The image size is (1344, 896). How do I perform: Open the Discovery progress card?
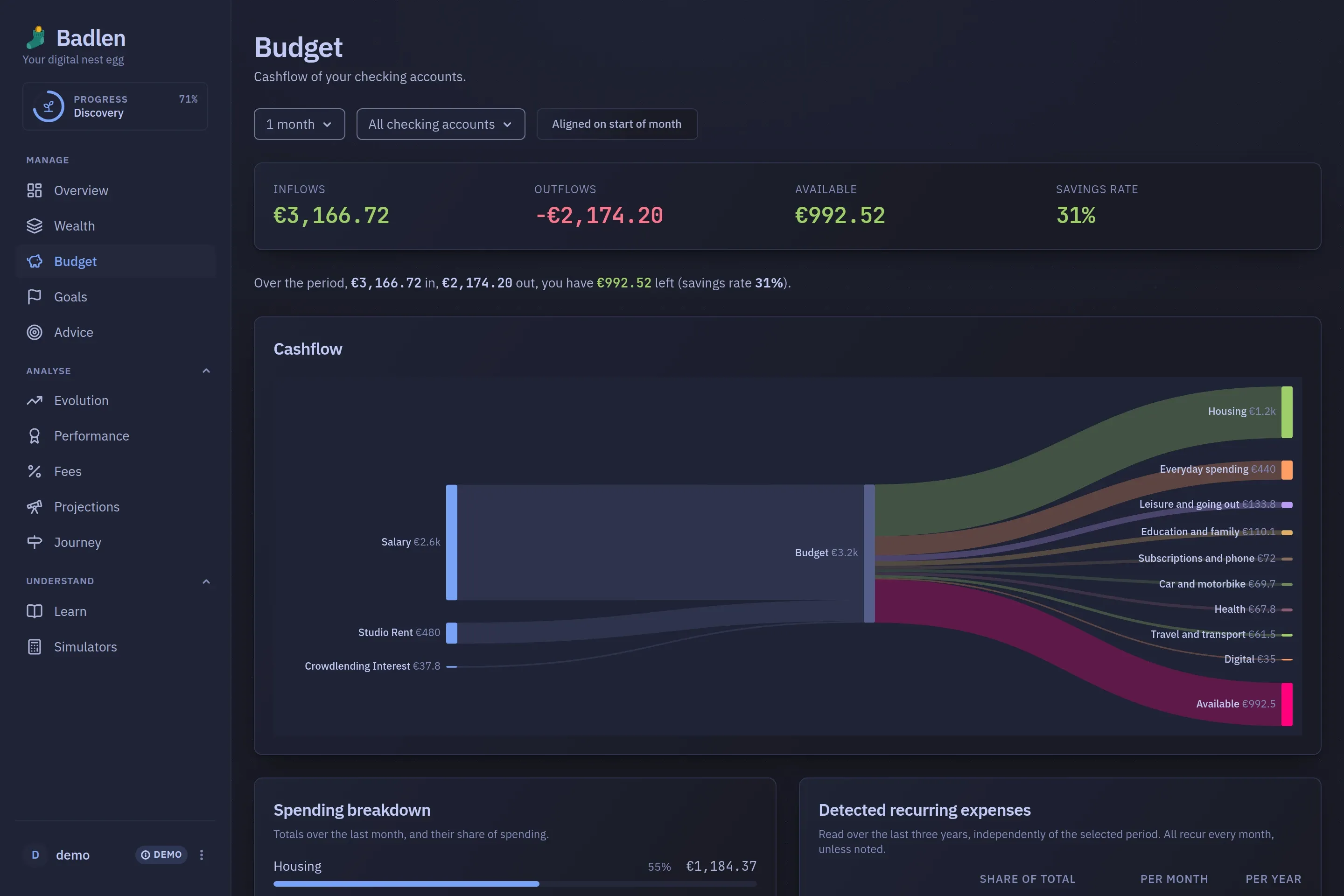(115, 106)
